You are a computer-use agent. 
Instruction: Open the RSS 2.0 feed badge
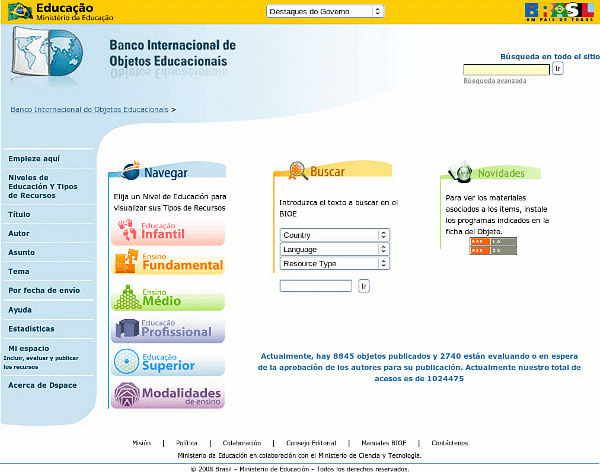[x=493, y=250]
